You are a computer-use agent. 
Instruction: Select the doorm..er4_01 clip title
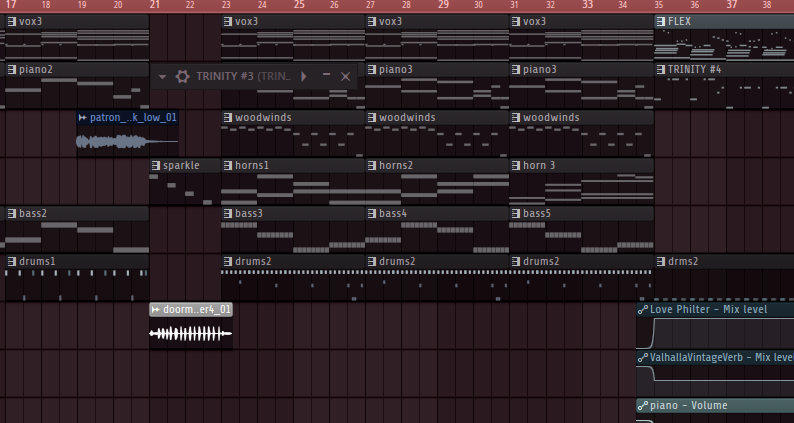(196, 310)
